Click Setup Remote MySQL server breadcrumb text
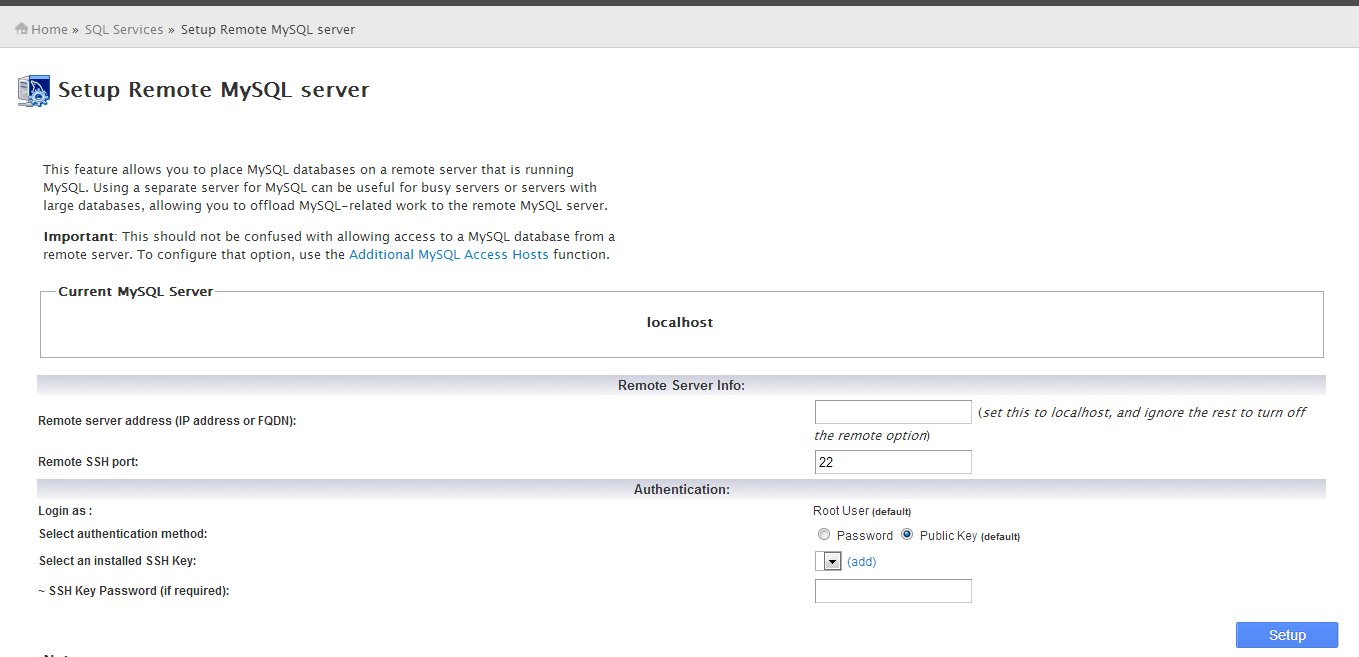1359x657 pixels. coord(268,30)
